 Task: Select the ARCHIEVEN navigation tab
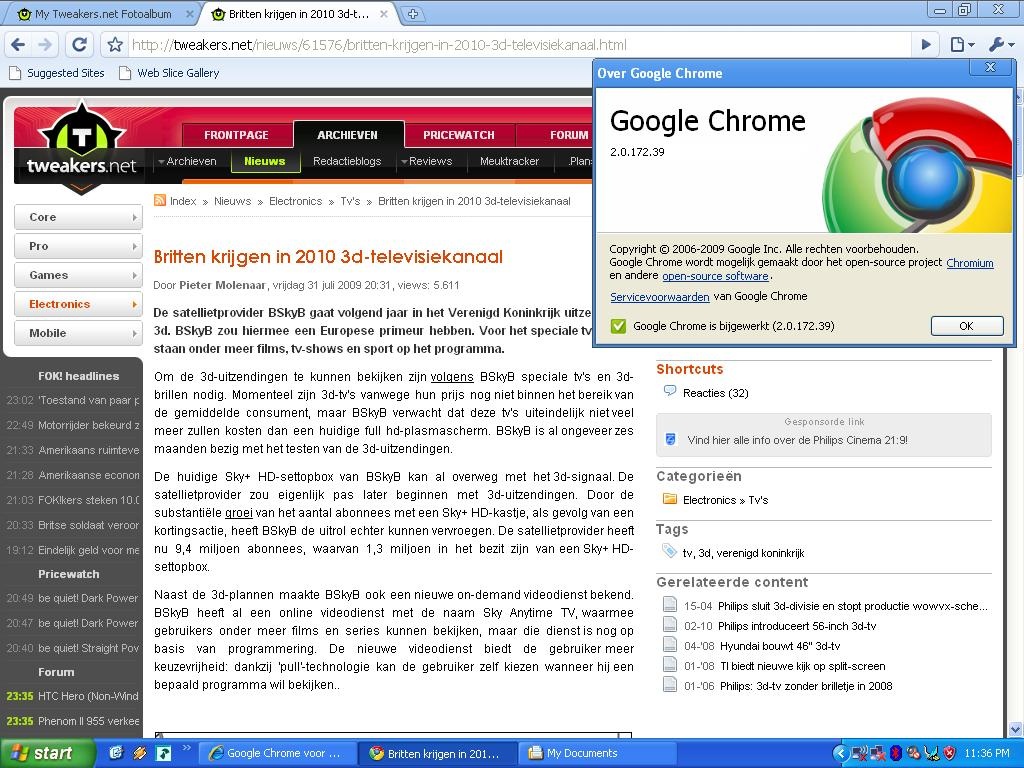click(x=347, y=135)
